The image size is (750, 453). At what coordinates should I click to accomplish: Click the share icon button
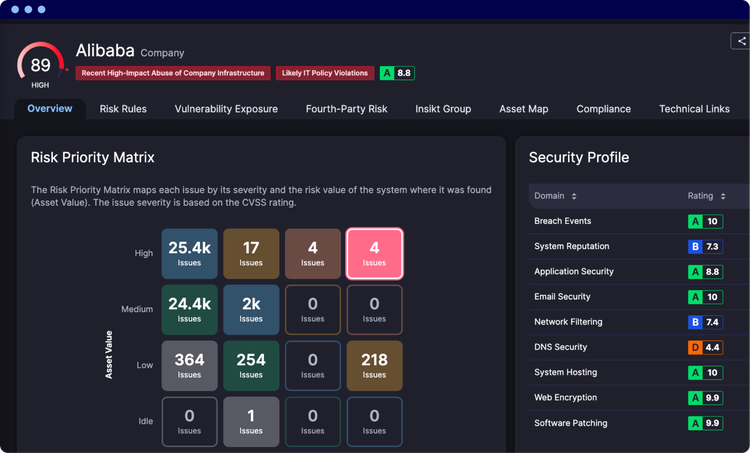click(741, 41)
